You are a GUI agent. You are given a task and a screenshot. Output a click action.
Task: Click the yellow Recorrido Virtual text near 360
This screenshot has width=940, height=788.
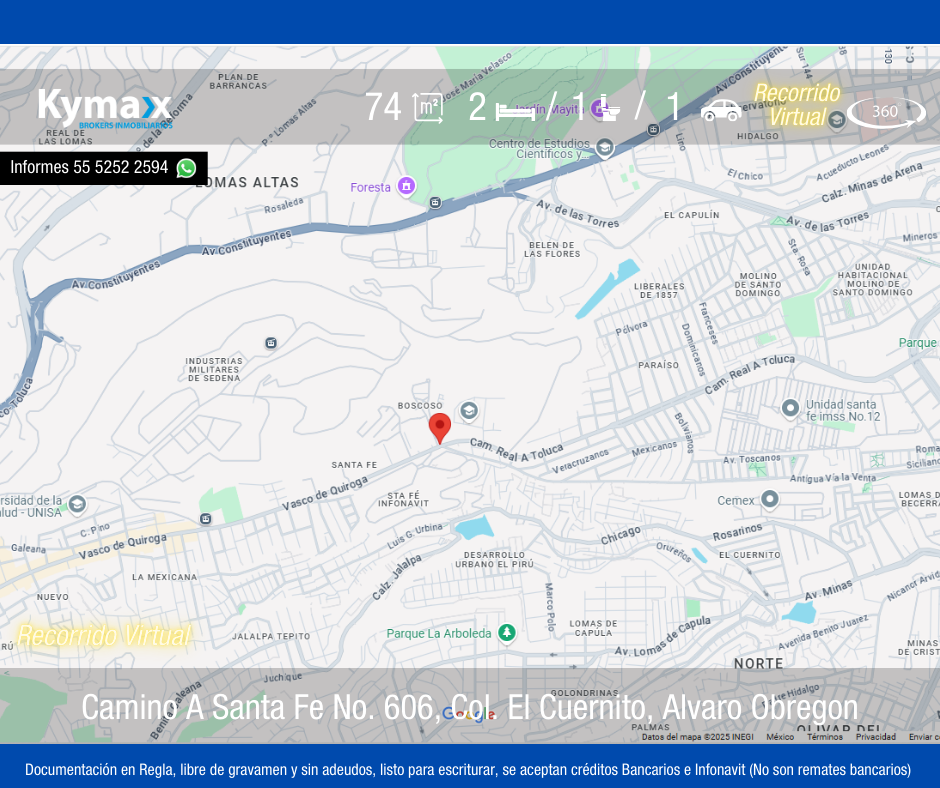pos(797,105)
